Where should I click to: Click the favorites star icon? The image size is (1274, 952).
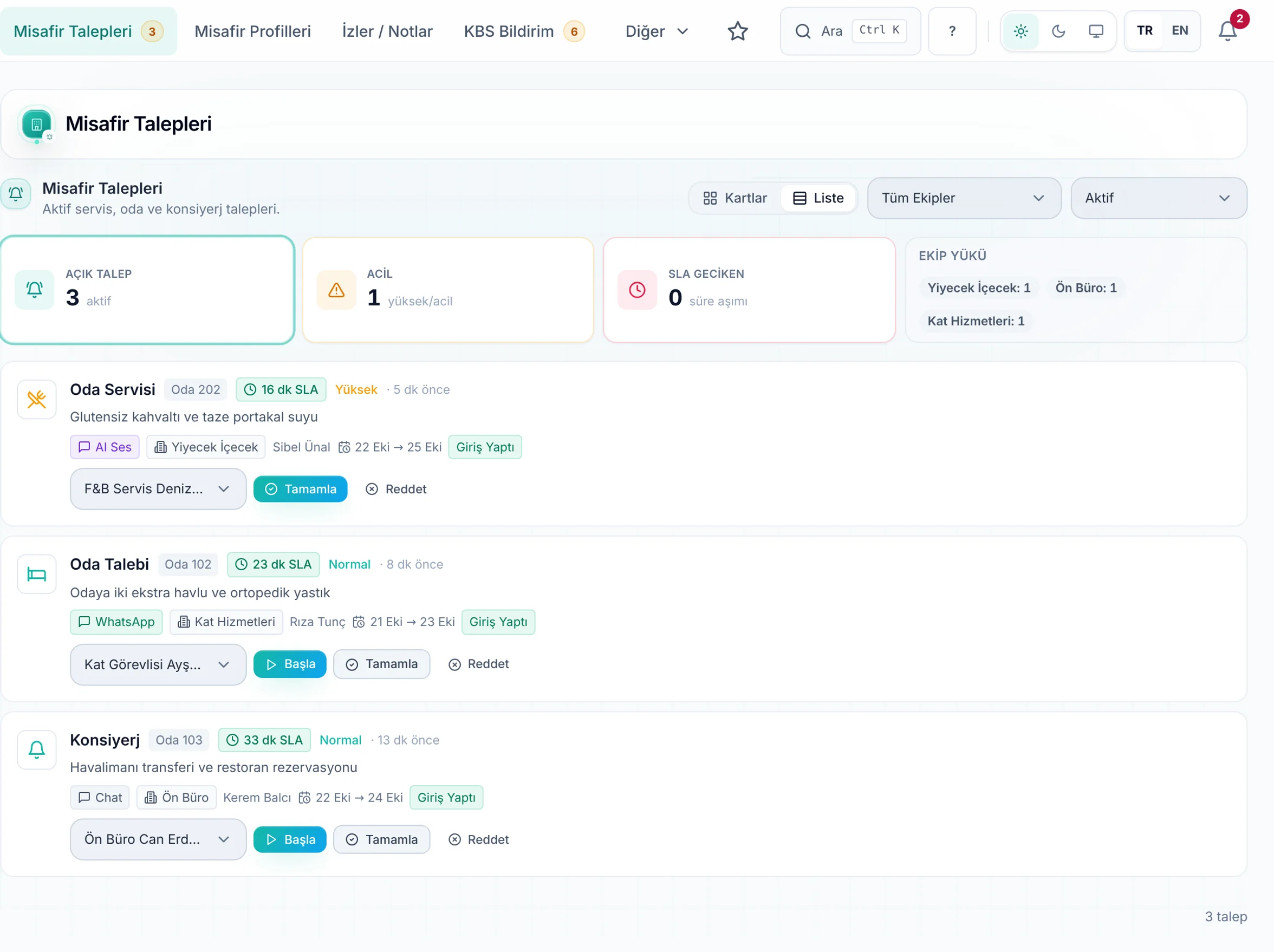click(737, 31)
